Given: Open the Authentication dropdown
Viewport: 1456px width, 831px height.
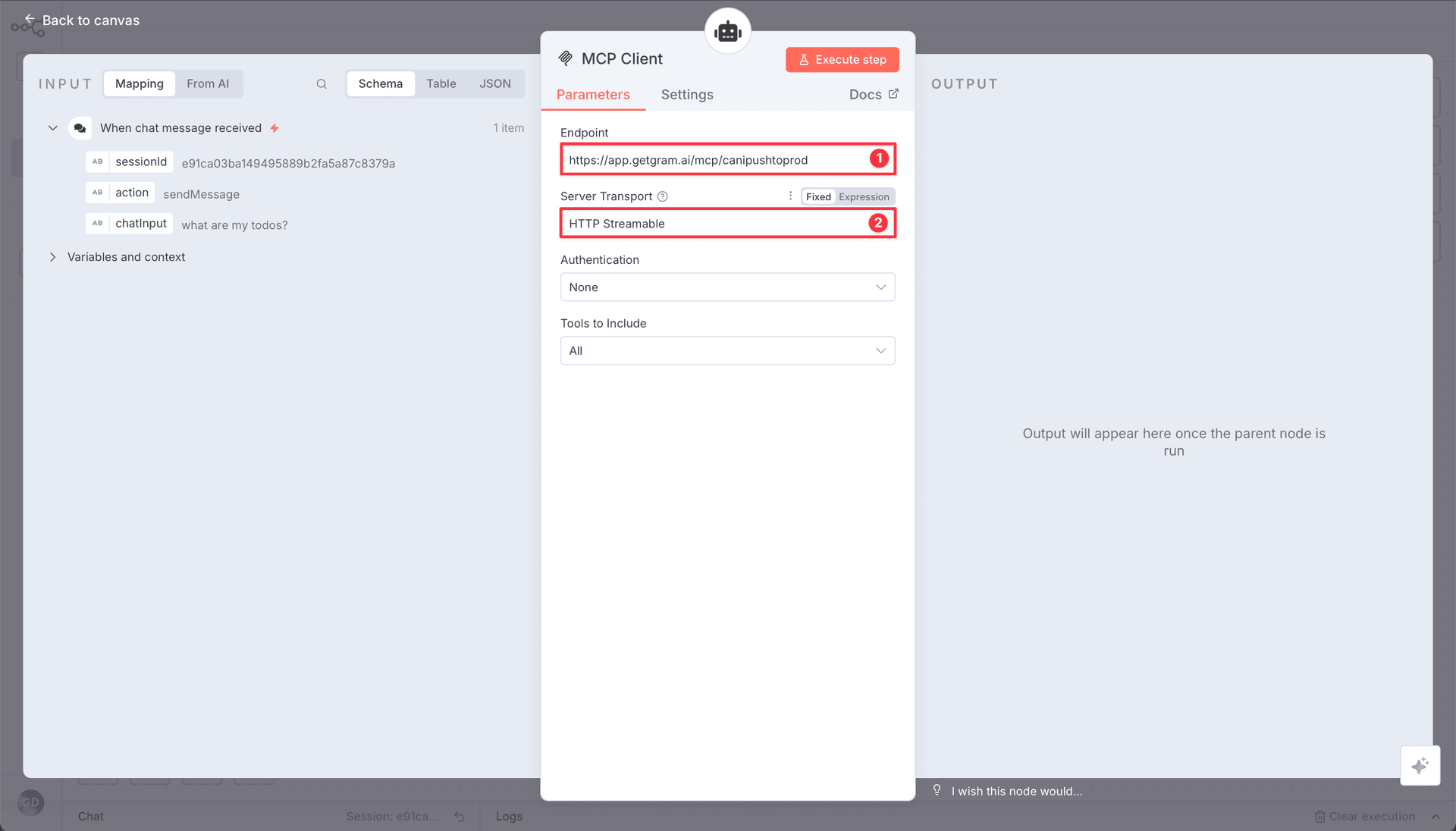Looking at the screenshot, I should point(727,287).
